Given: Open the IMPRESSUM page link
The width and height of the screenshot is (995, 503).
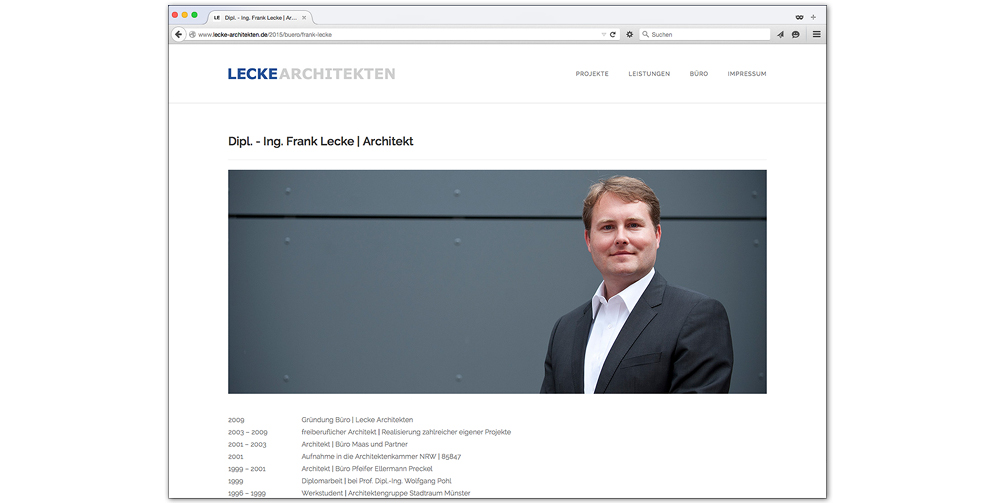Looking at the screenshot, I should point(747,74).
